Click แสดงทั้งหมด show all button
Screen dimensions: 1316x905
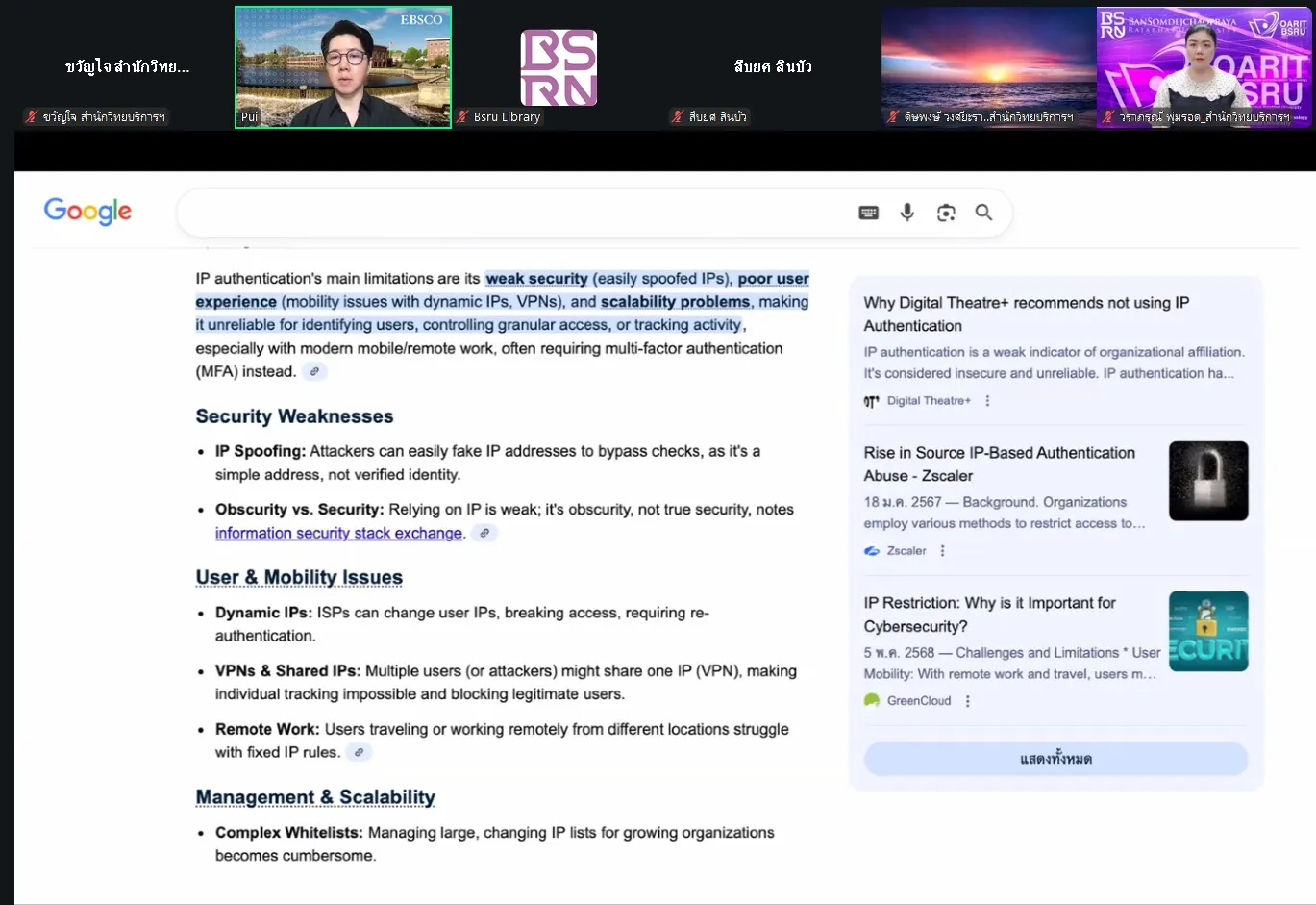click(1055, 759)
